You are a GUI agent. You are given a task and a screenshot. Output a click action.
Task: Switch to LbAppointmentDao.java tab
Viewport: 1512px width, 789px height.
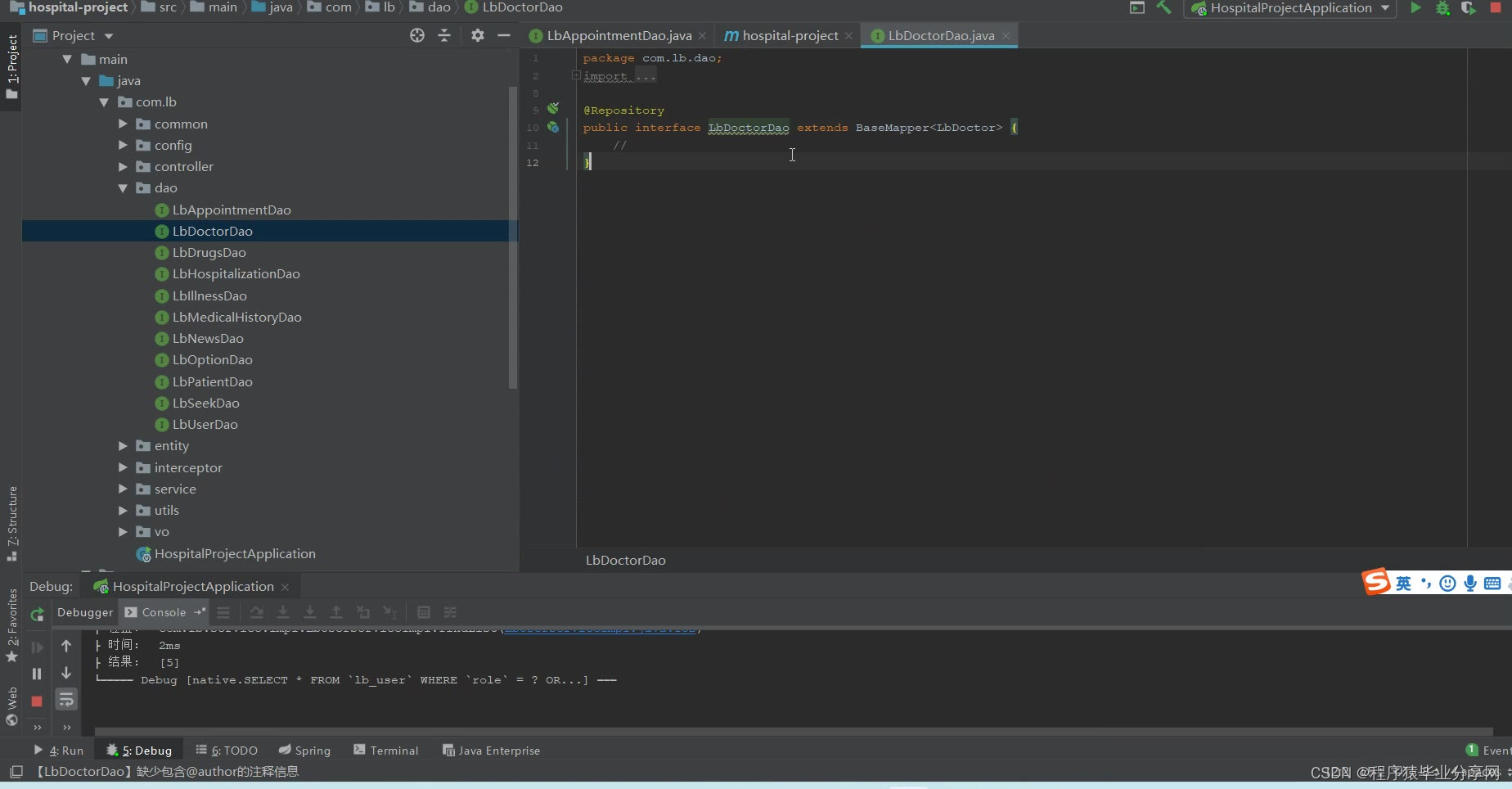(618, 36)
